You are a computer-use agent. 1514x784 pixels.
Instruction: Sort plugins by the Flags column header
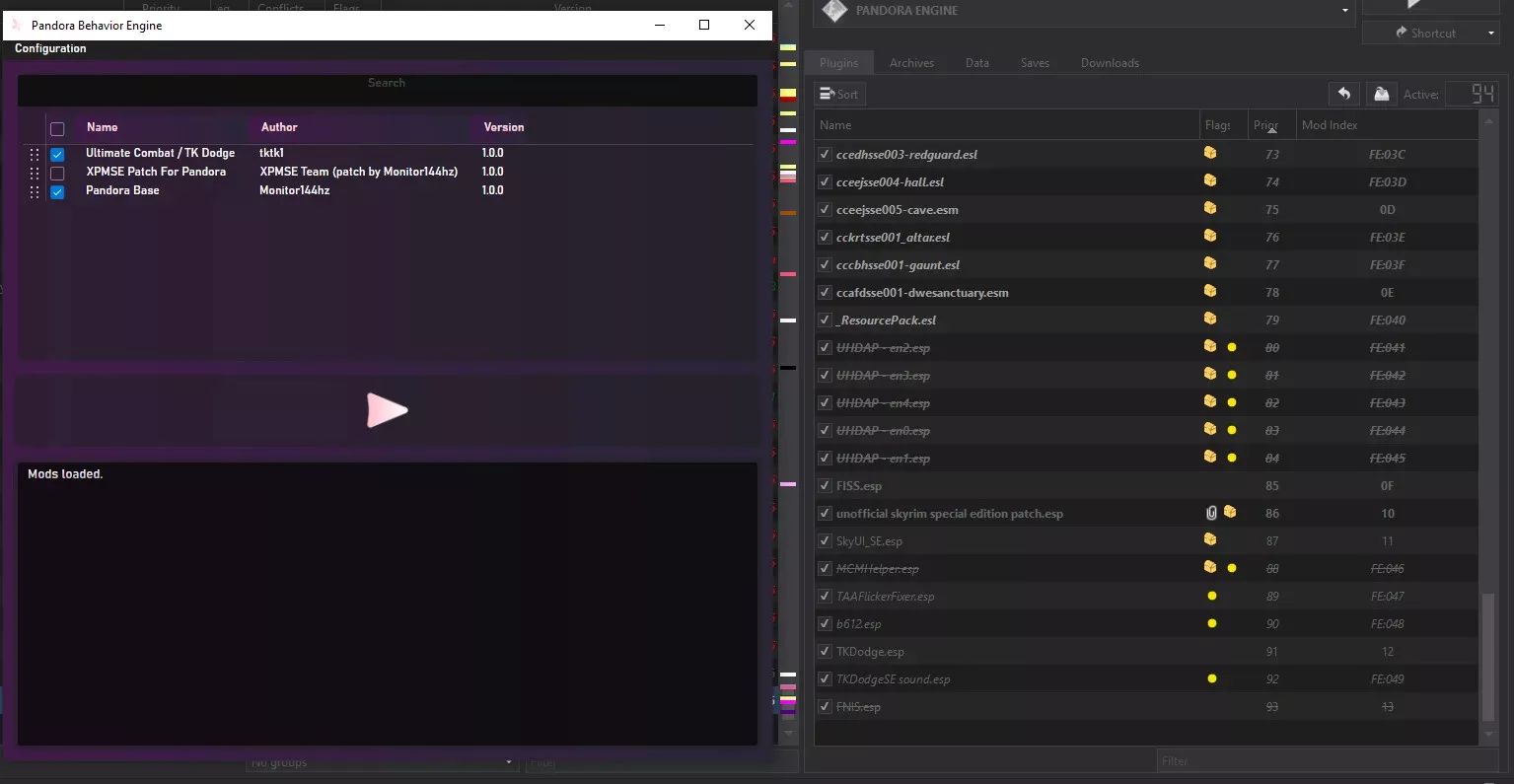1223,125
